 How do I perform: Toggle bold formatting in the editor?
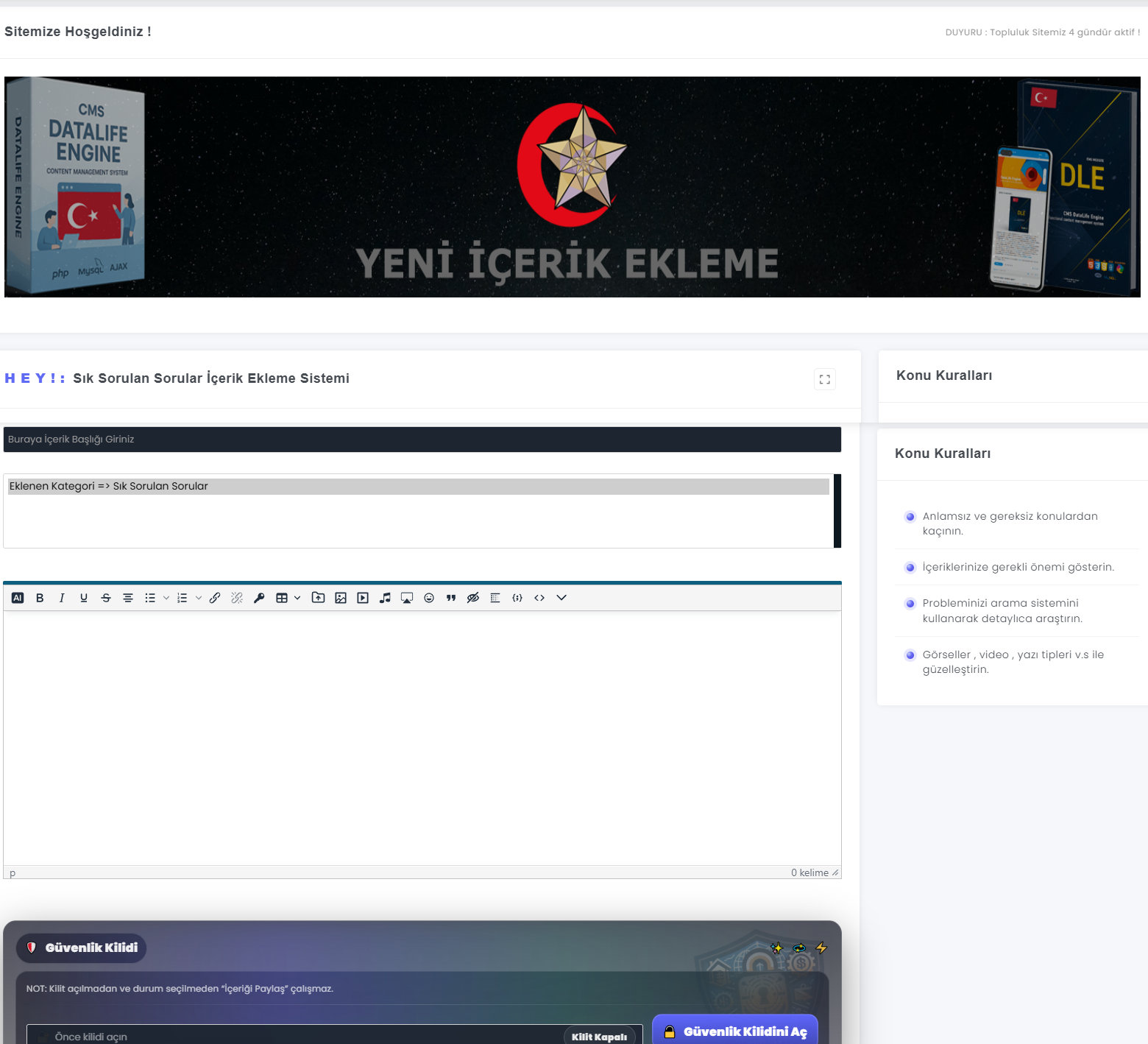click(x=40, y=598)
